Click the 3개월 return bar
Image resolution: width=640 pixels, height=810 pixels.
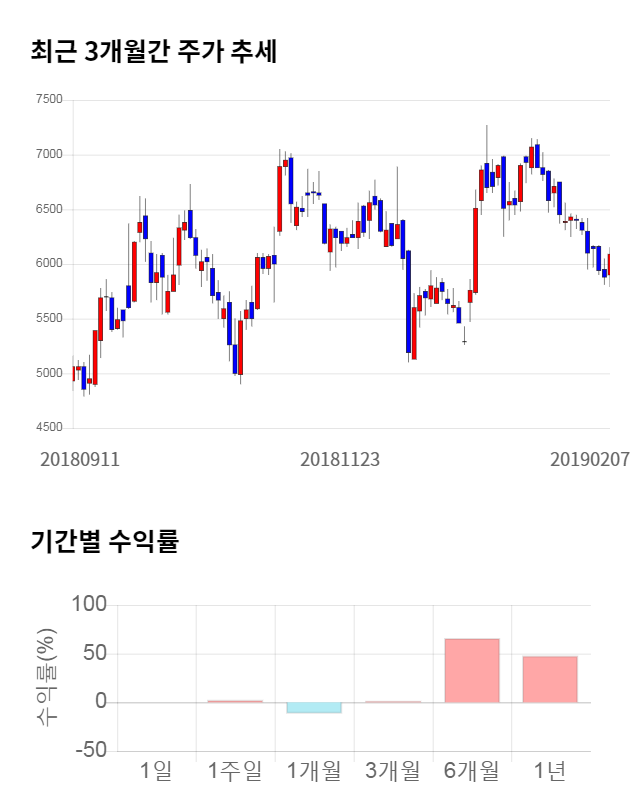[392, 702]
